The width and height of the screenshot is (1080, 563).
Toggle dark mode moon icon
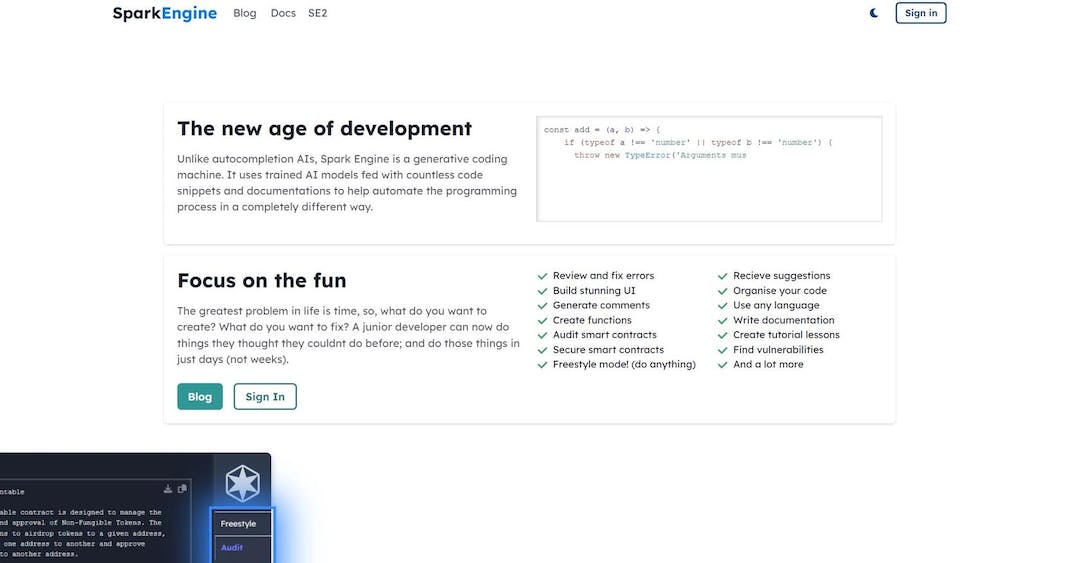[874, 13]
